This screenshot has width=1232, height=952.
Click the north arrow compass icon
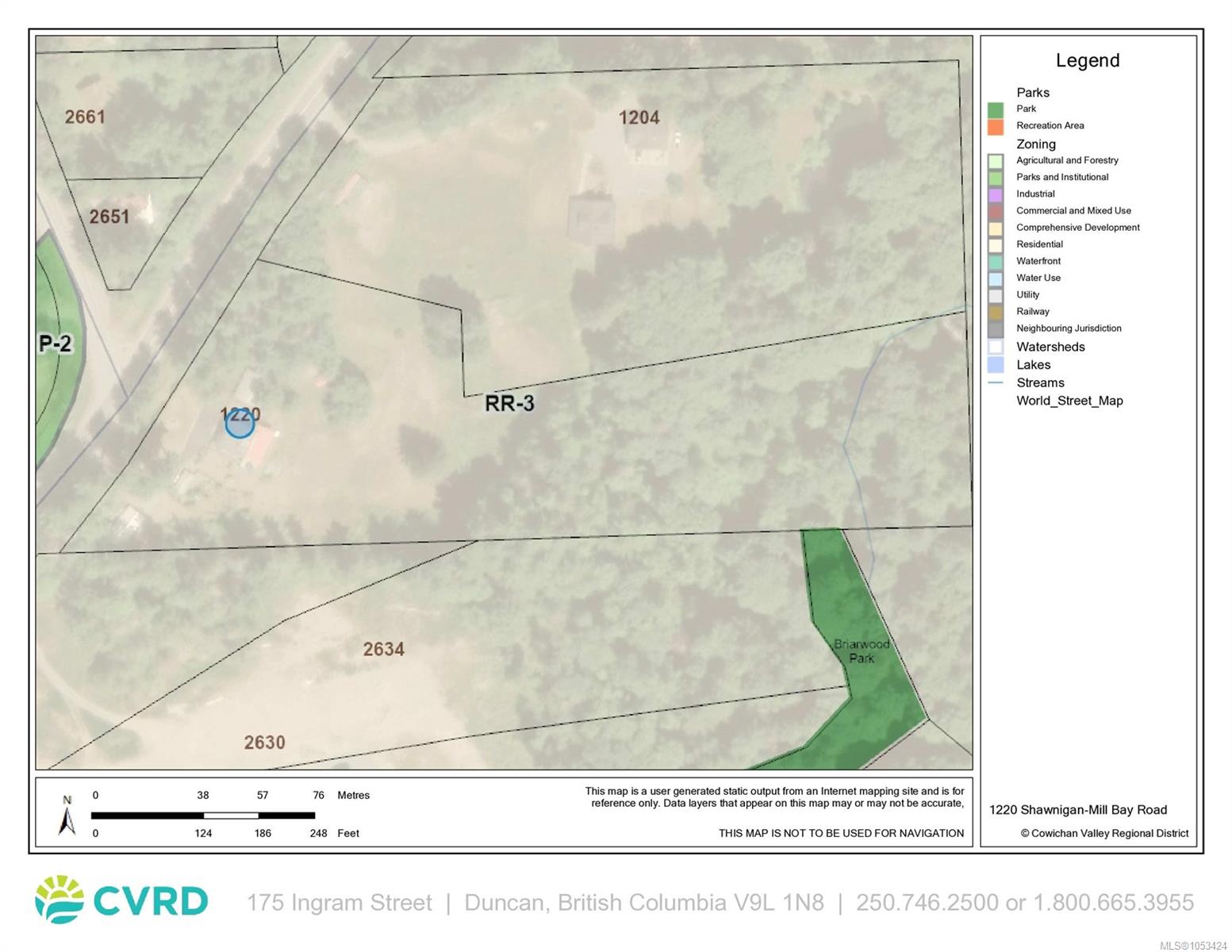67,816
